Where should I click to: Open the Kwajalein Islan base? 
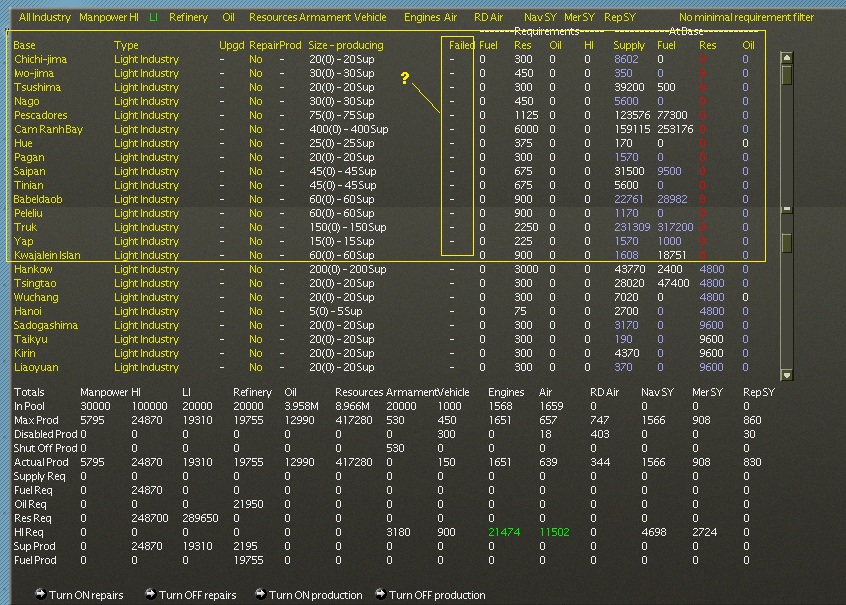coord(47,255)
